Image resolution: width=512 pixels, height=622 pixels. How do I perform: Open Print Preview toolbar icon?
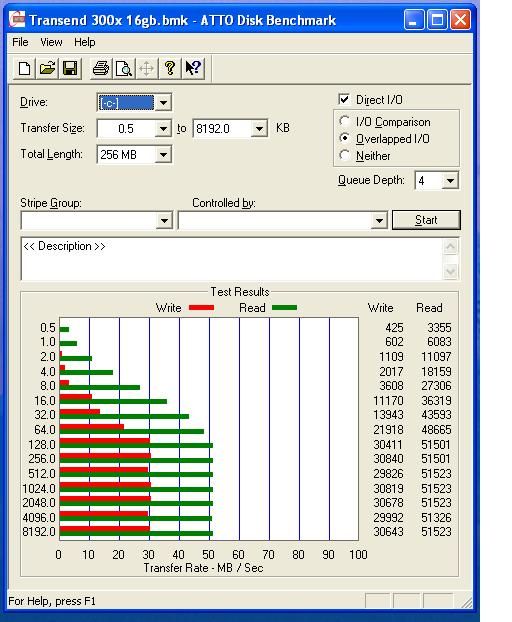124,68
